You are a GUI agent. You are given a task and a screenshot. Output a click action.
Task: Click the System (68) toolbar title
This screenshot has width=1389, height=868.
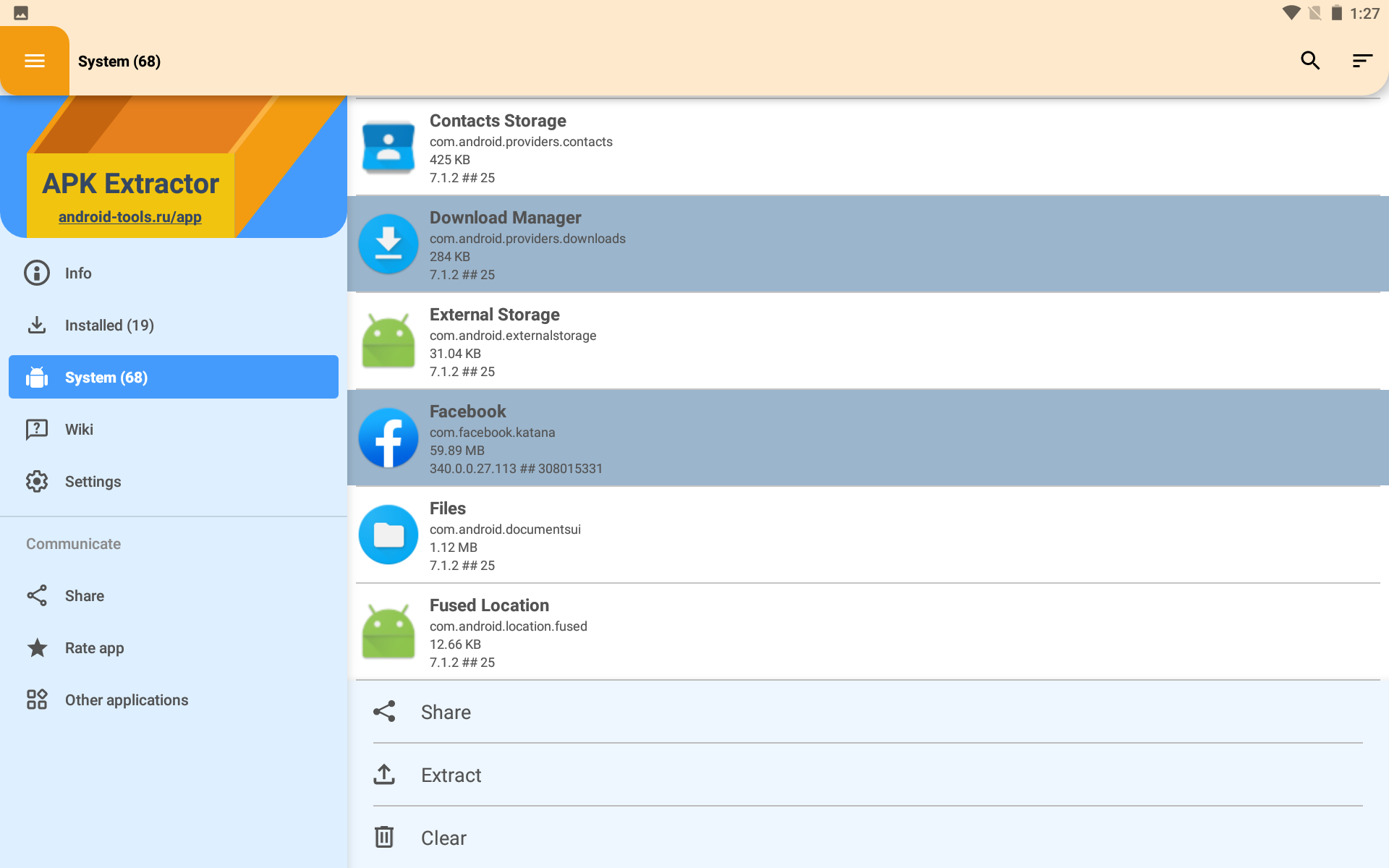pos(119,61)
